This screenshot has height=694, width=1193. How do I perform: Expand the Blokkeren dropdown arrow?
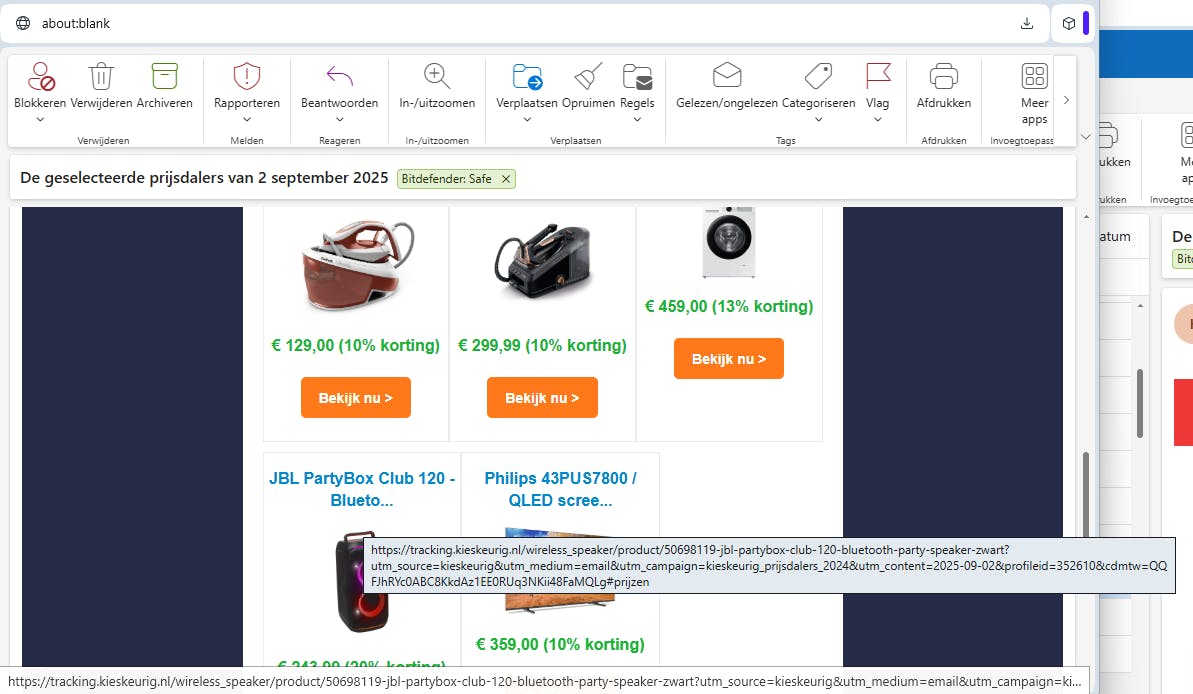point(40,119)
